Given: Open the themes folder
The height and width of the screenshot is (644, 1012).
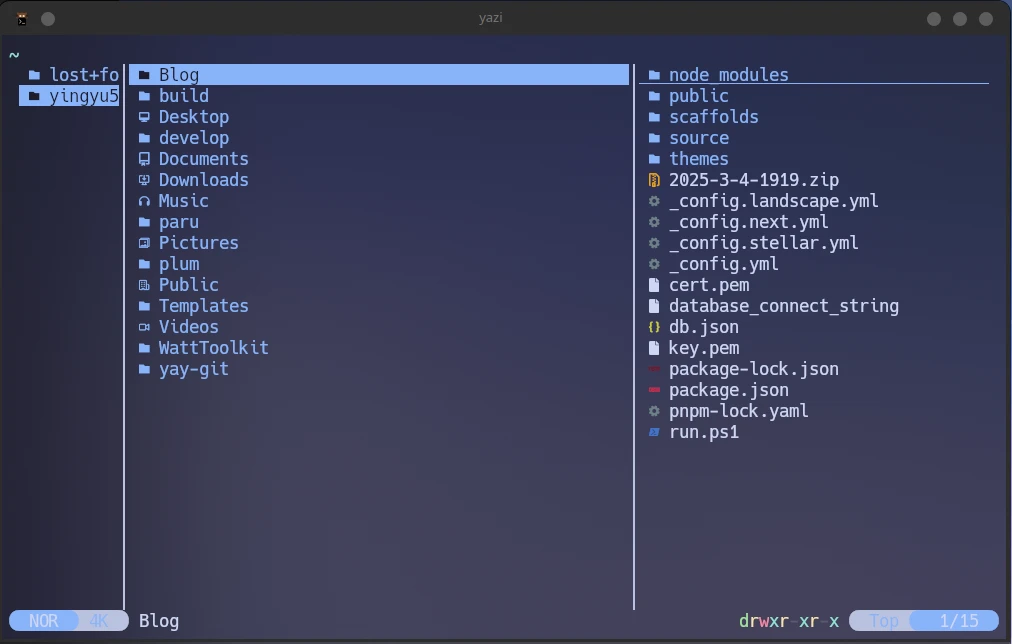Looking at the screenshot, I should point(698,159).
